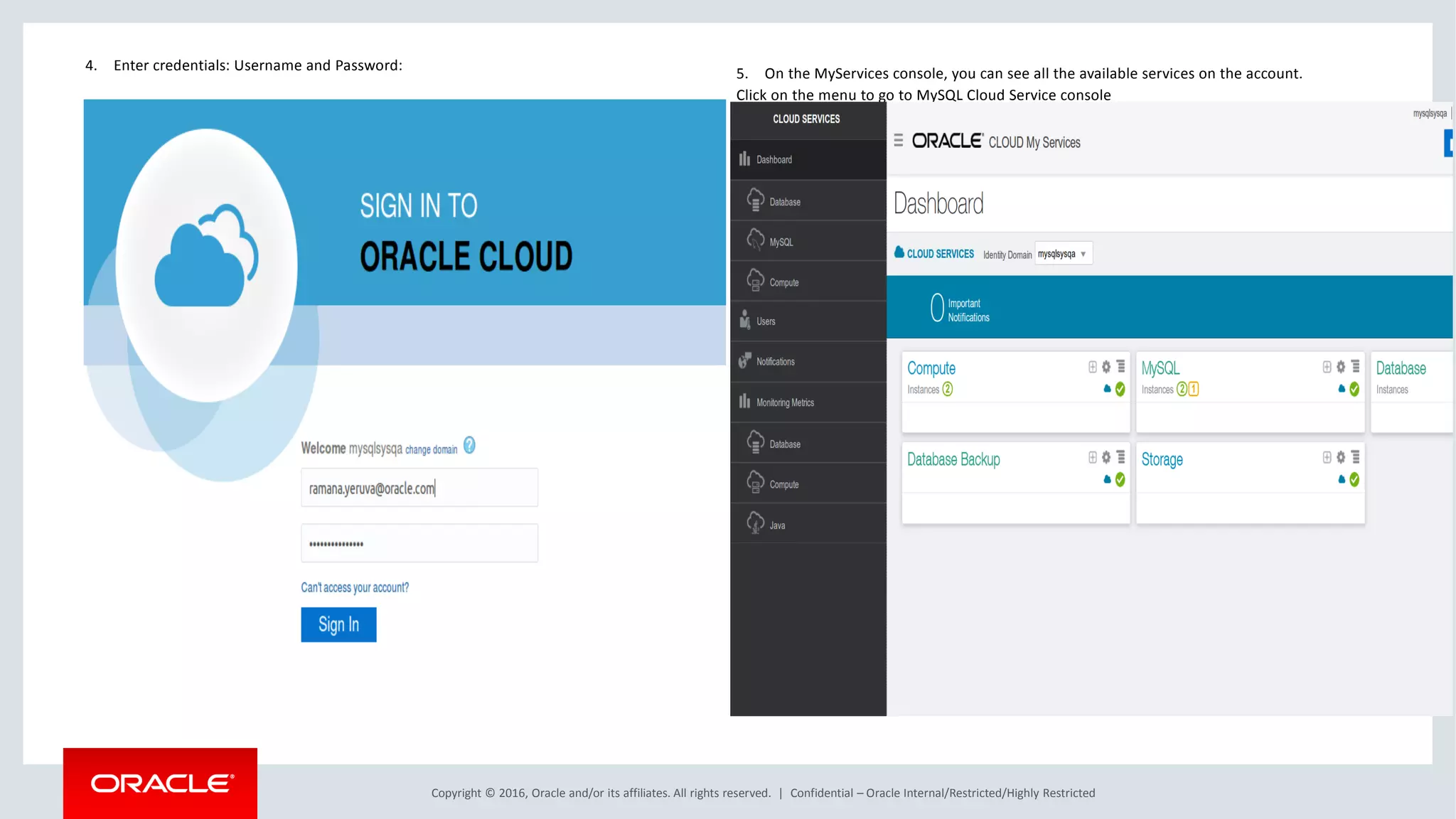
Task: Click the blue cloud icon on the MySQL card
Action: pyautogui.click(x=1342, y=389)
